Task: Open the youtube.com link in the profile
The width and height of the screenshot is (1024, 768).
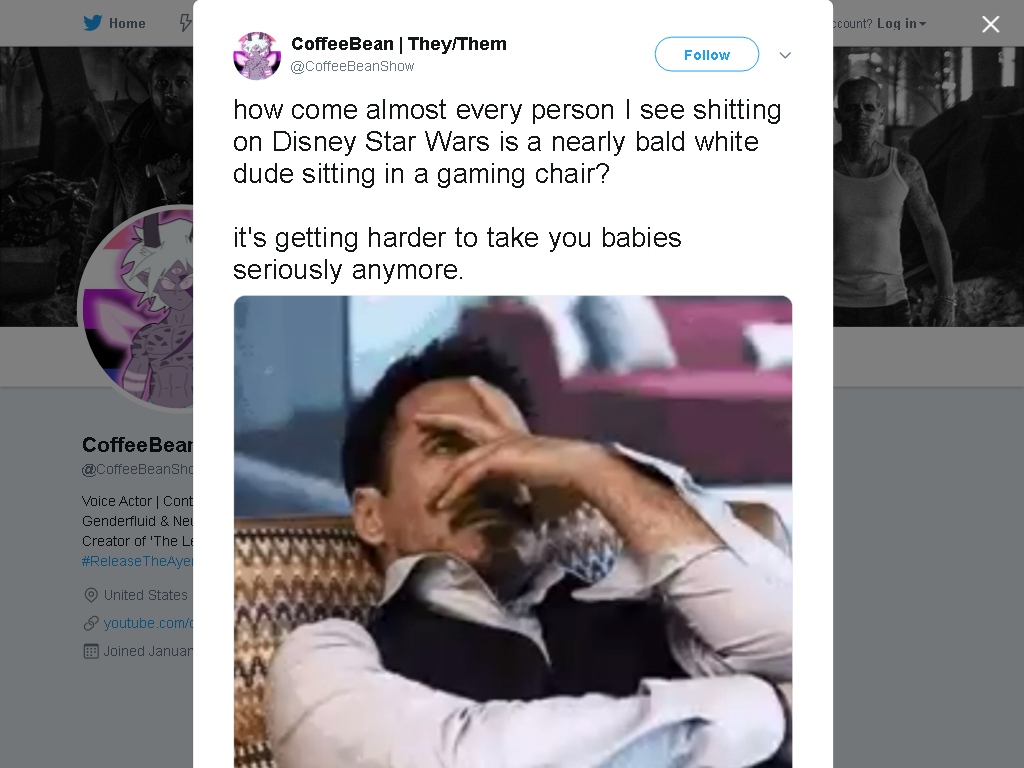Action: pyautogui.click(x=148, y=623)
